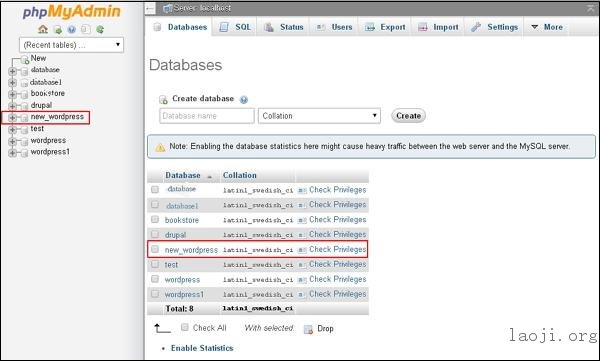Expand the bookstore tree node
Viewport: 600px width, 361px height.
pos(12,94)
